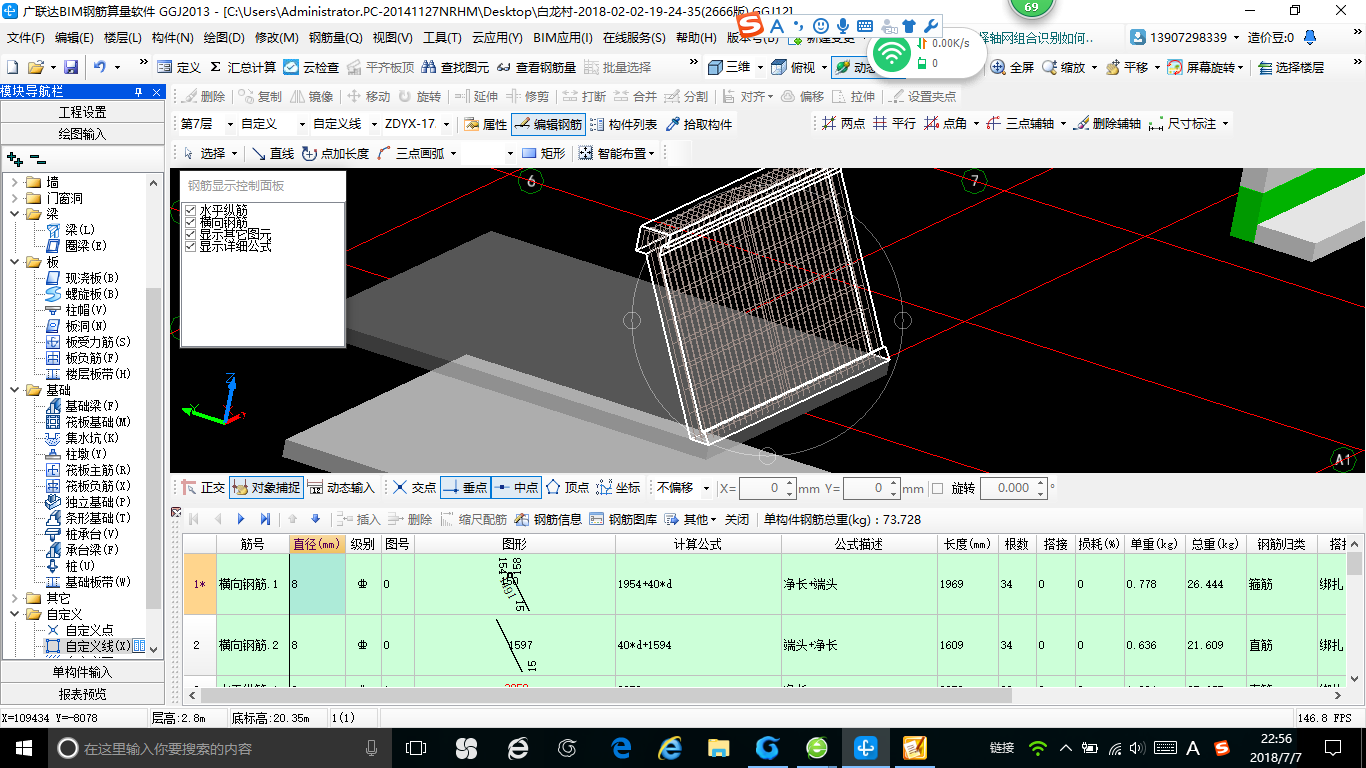
Task: Click 拾取构件 pick component tool
Action: 698,124
